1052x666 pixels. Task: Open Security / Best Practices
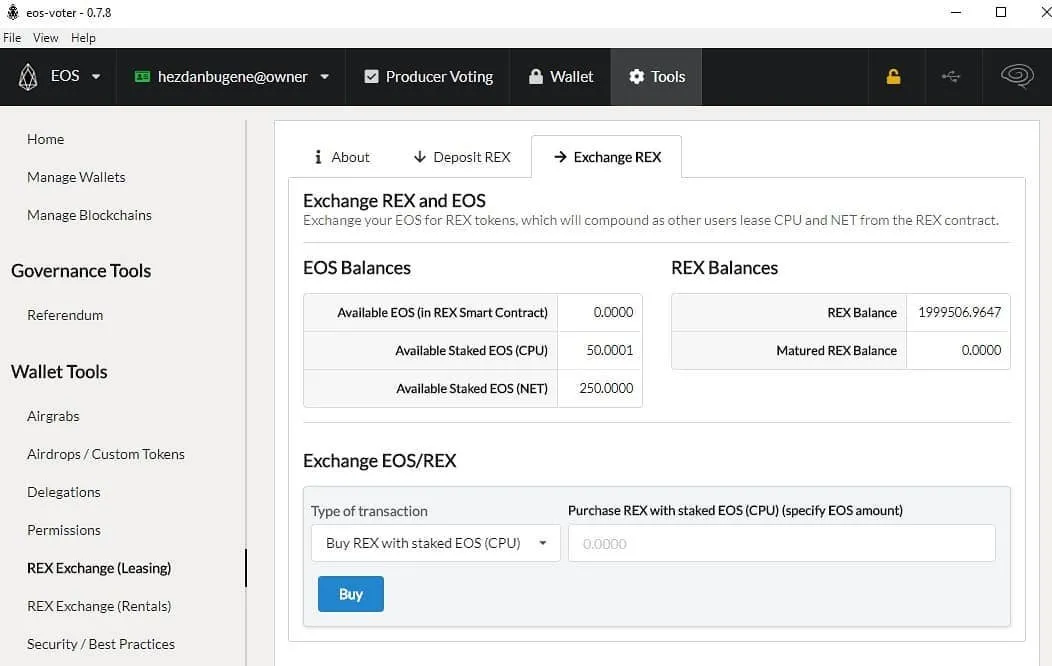[x=101, y=644]
